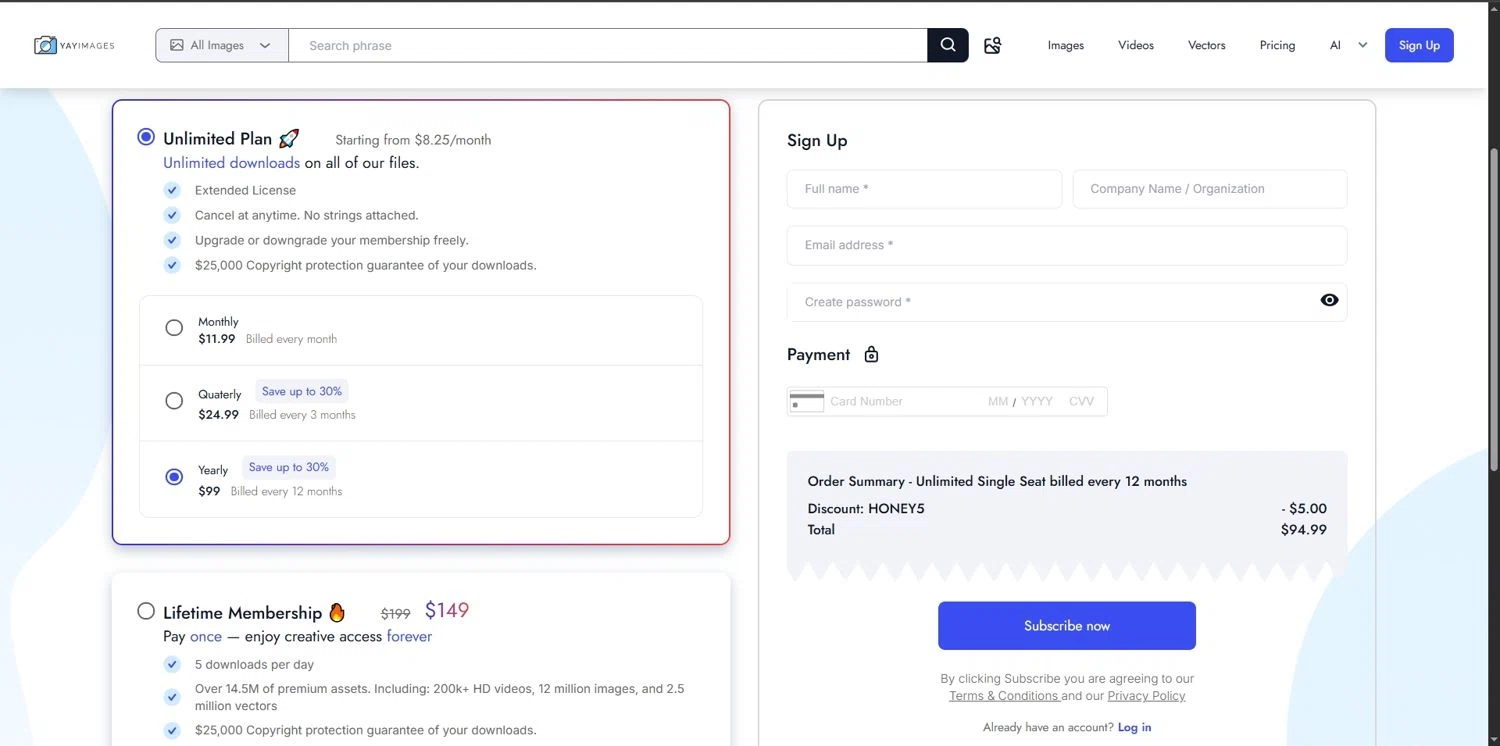Click the magnifier search button

pyautogui.click(x=948, y=45)
